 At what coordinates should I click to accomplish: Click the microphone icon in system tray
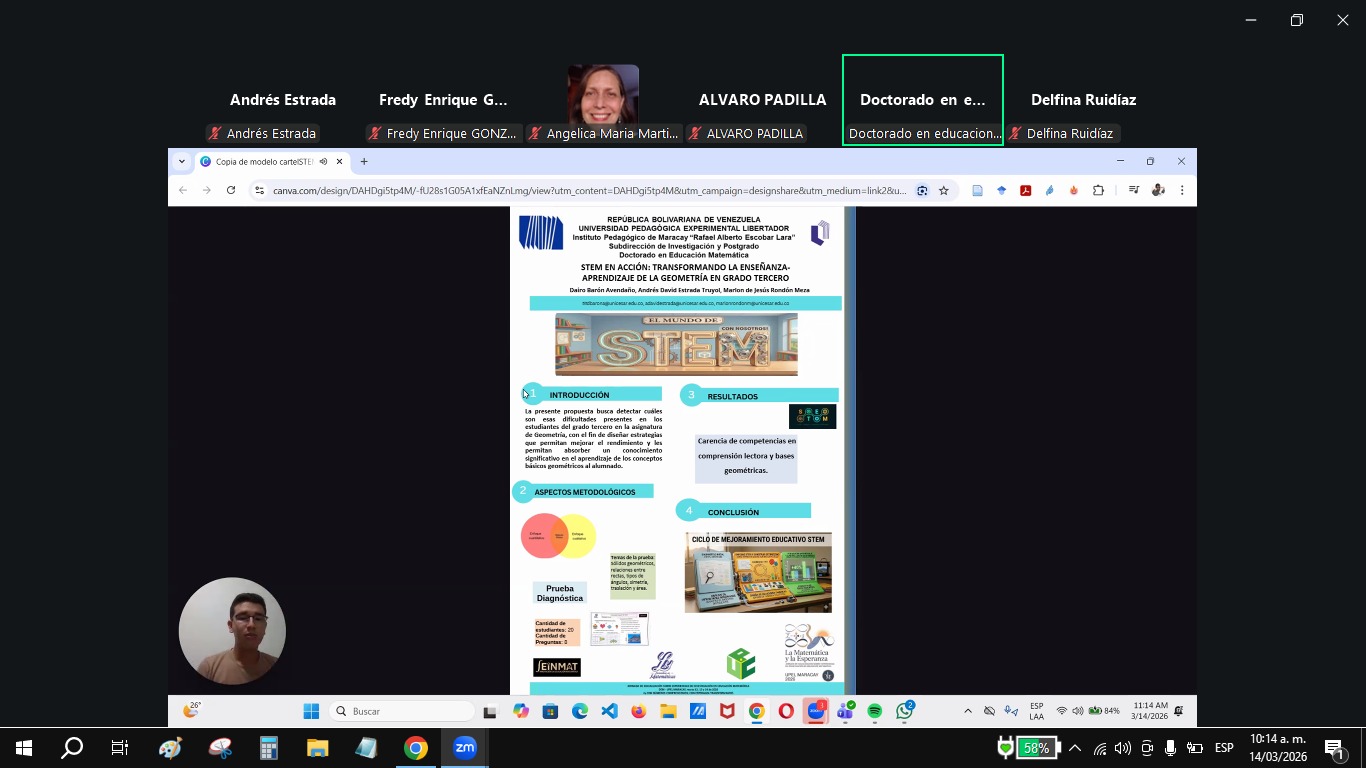pyautogui.click(x=1170, y=748)
